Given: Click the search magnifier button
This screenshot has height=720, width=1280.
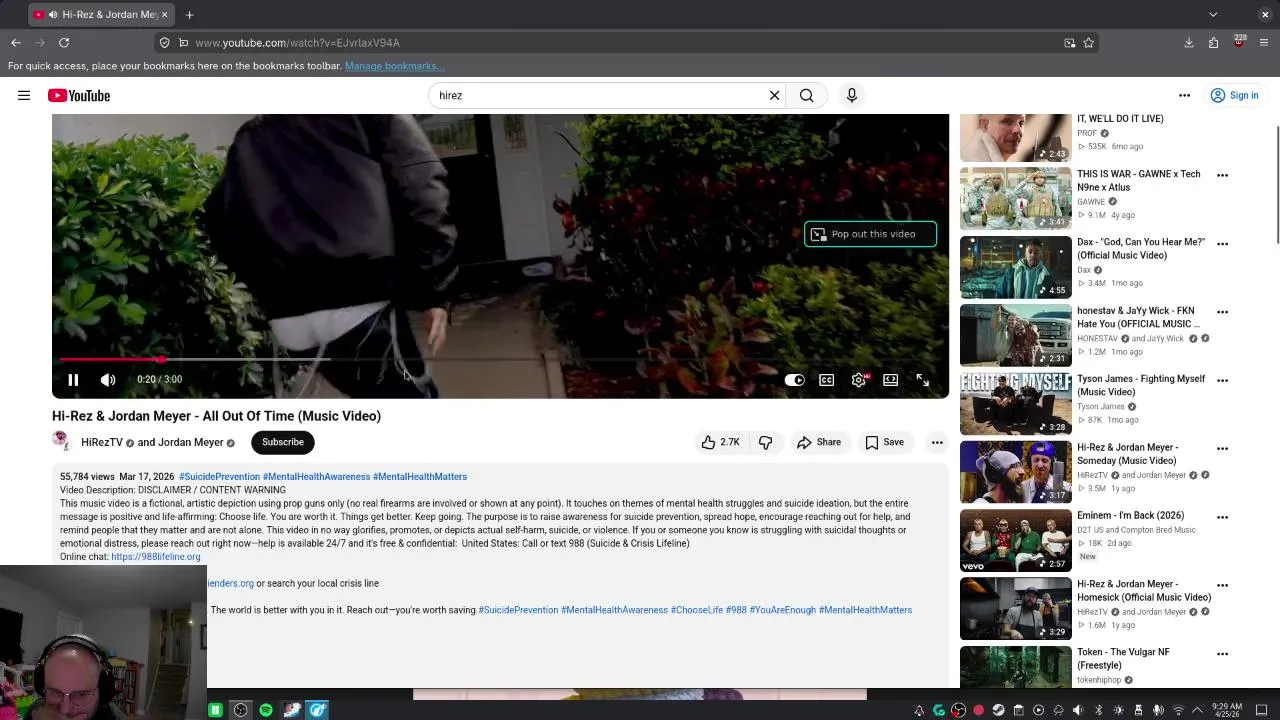Looking at the screenshot, I should coord(806,95).
